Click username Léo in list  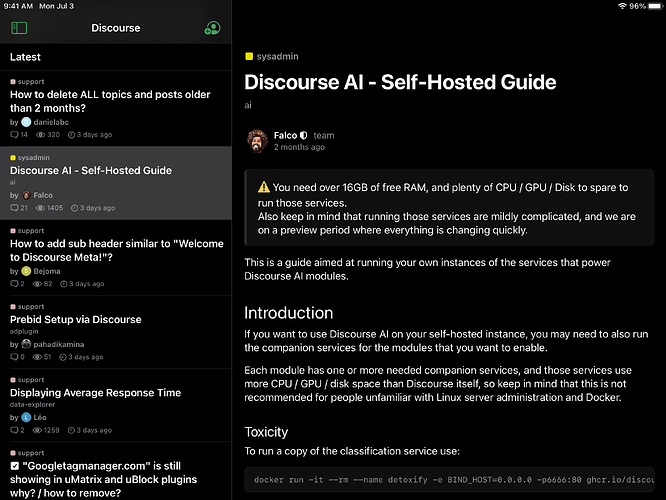pyautogui.click(x=40, y=417)
